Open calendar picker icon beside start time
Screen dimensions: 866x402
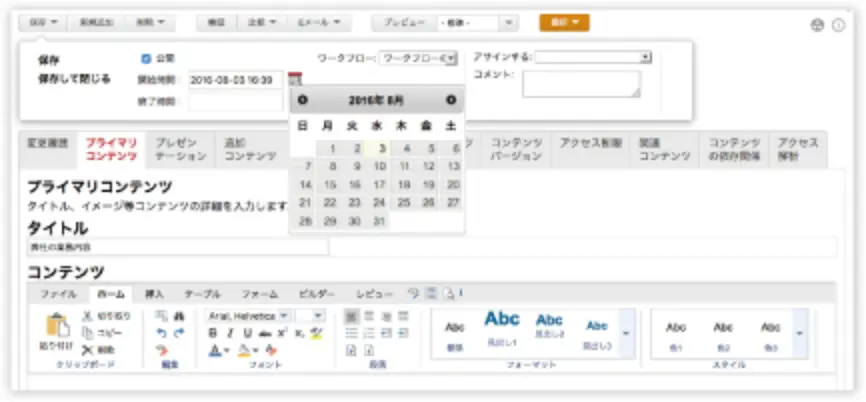coord(293,79)
